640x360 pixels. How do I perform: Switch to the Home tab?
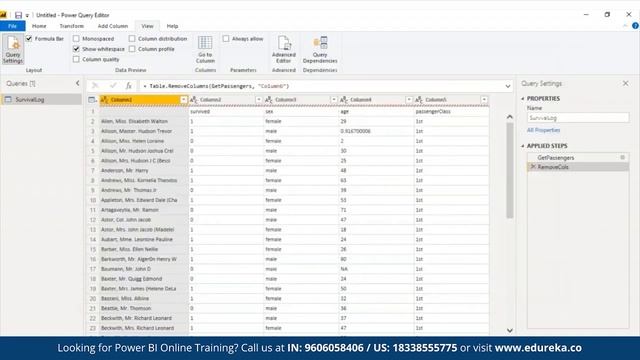(39, 26)
